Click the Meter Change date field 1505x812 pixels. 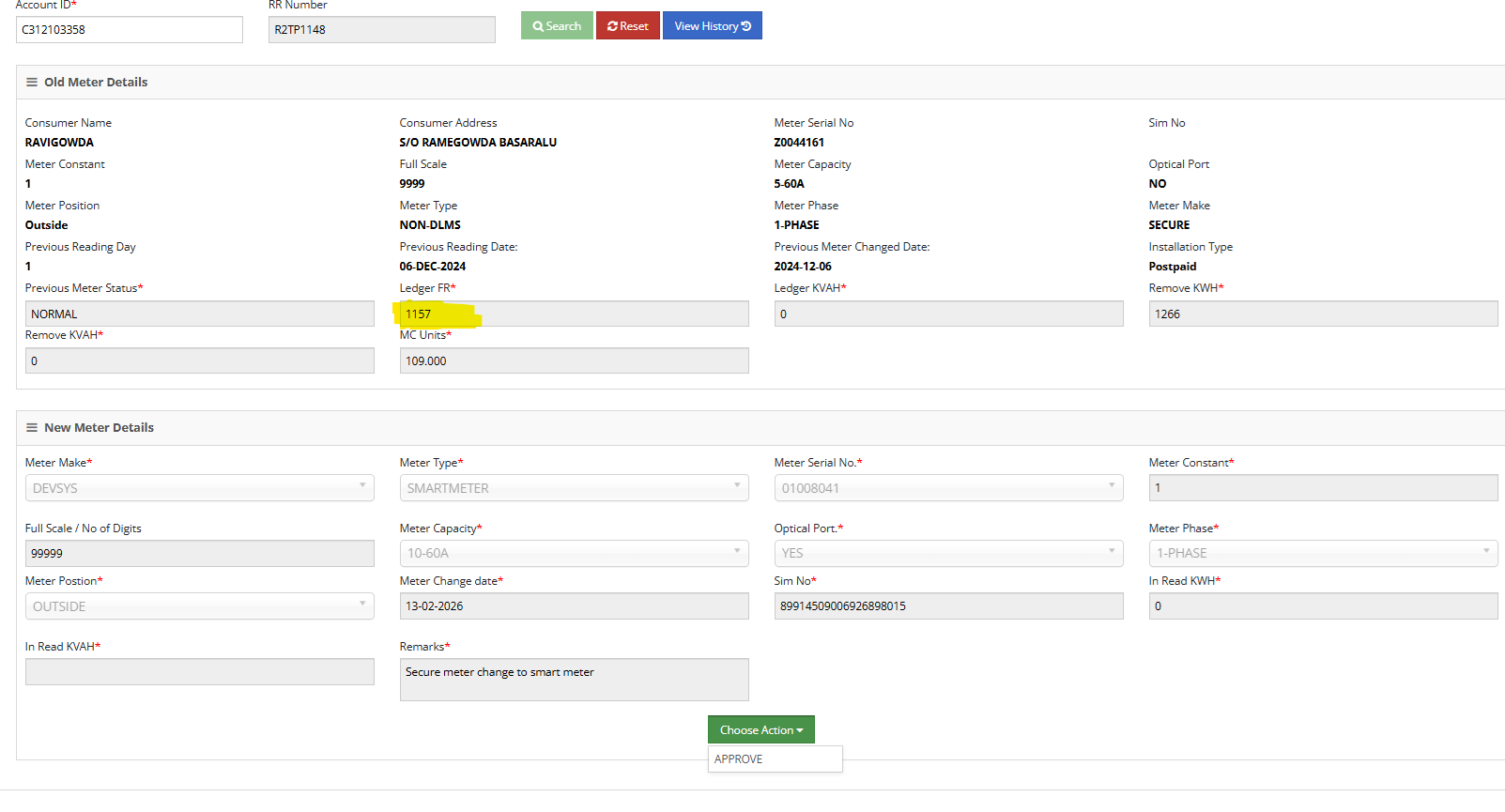tap(574, 606)
